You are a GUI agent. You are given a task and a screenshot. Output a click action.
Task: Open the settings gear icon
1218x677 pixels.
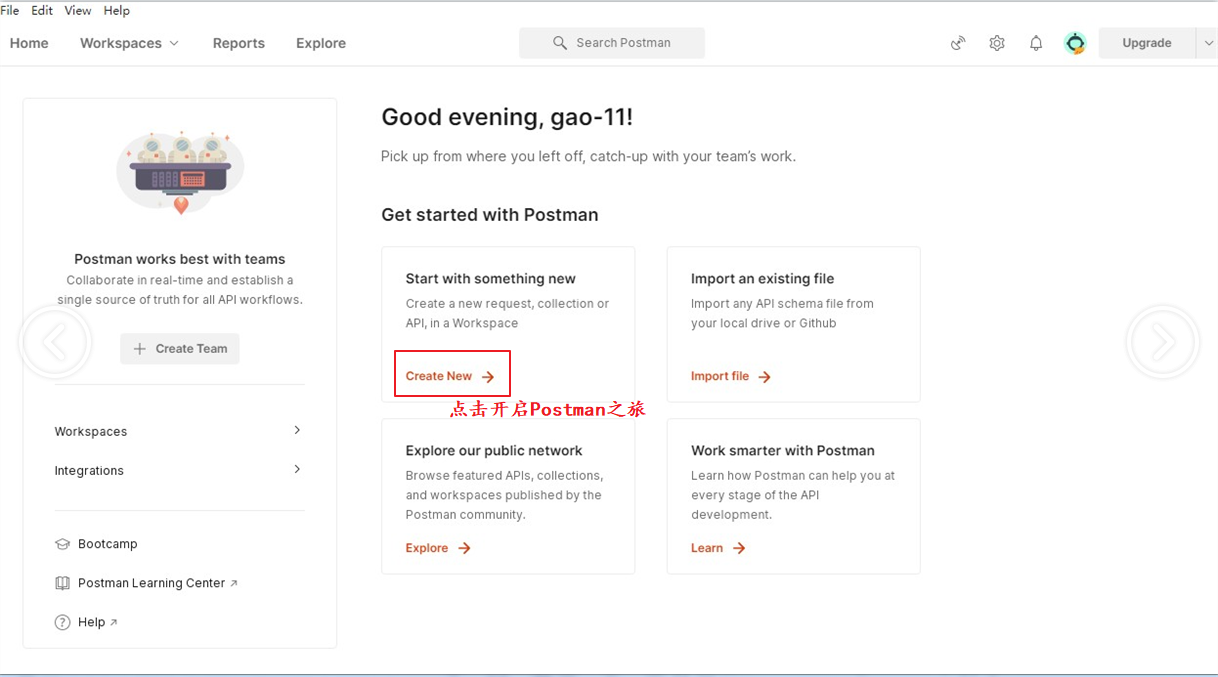pyautogui.click(x=997, y=43)
